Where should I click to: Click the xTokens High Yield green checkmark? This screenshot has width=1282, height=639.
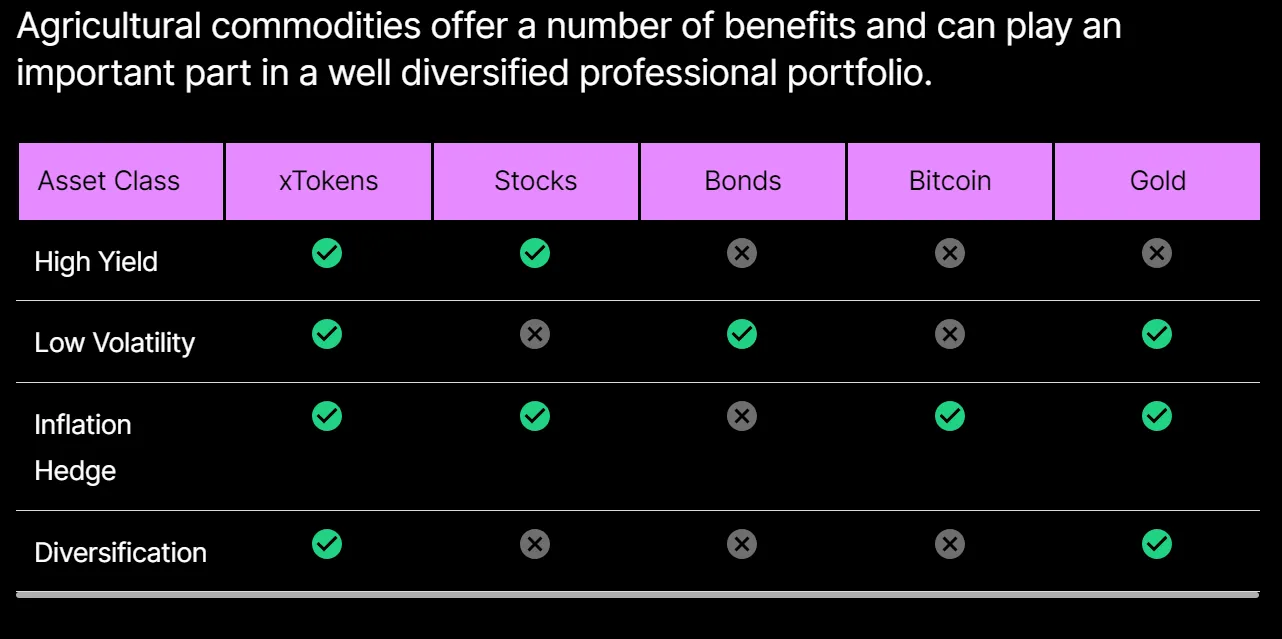[x=327, y=253]
